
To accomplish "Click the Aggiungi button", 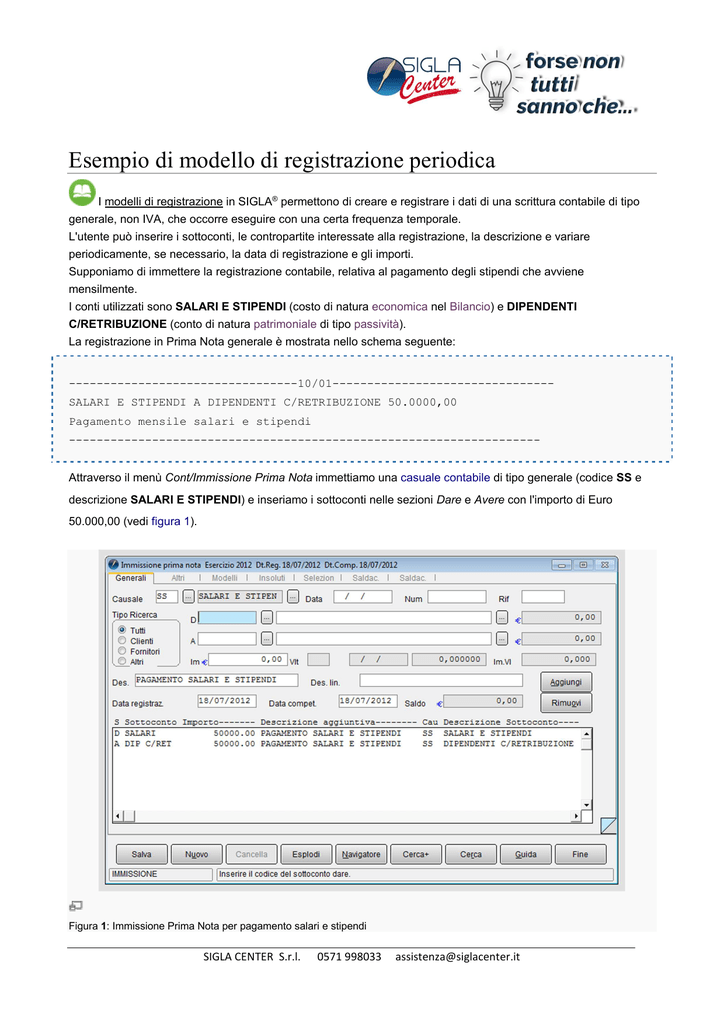I will click(566, 682).
